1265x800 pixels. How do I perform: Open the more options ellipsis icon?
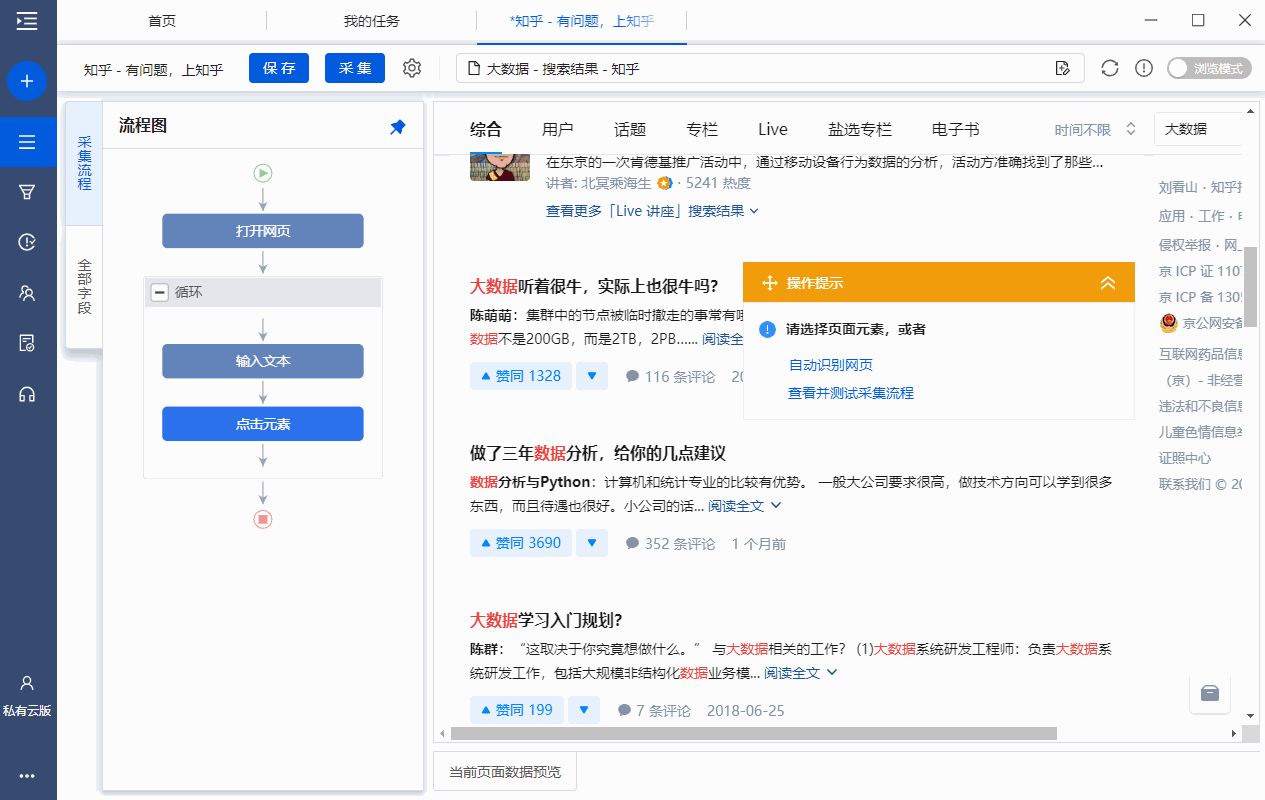click(x=27, y=775)
